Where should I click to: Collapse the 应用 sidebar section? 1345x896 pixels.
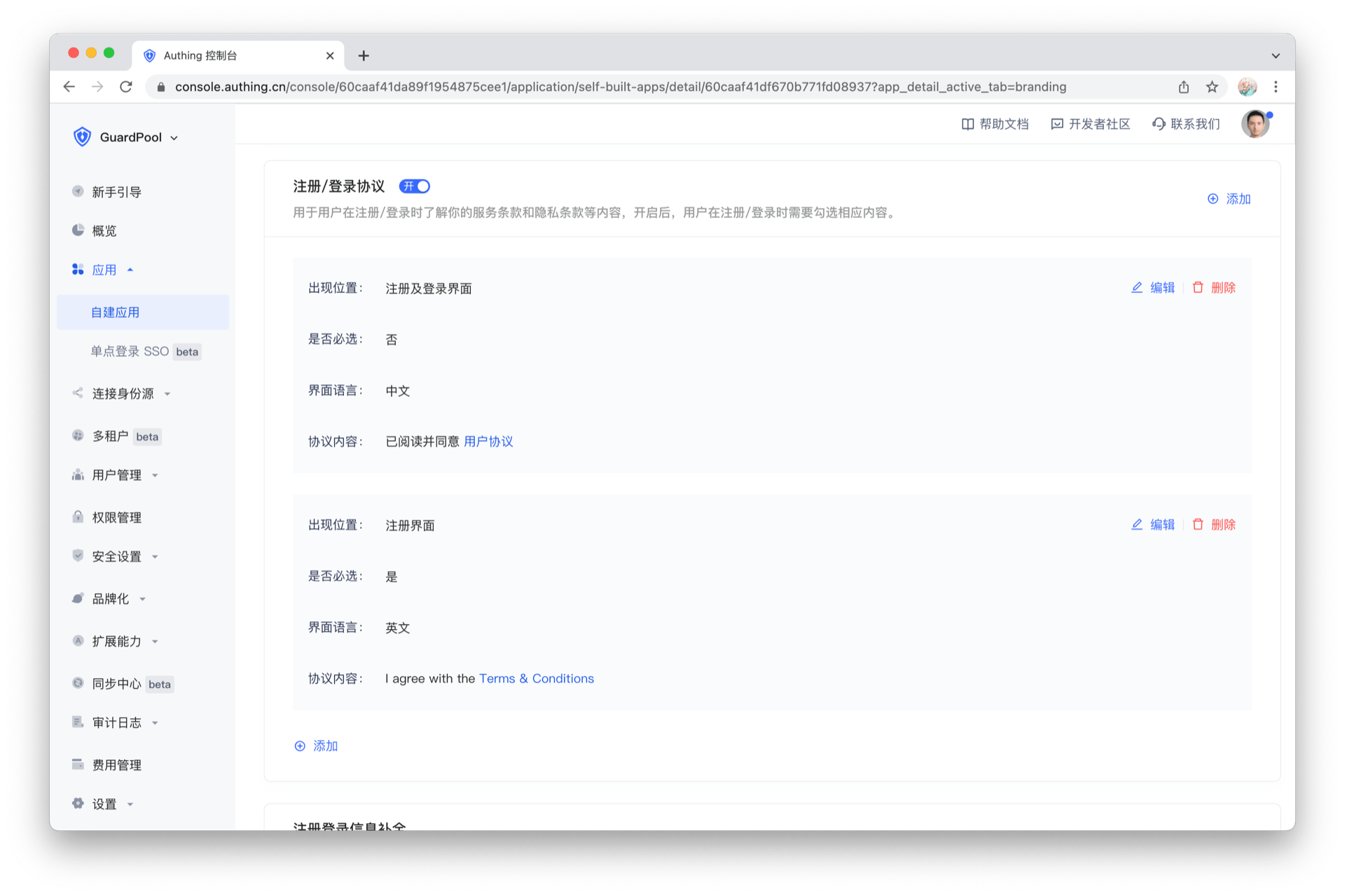click(x=104, y=270)
